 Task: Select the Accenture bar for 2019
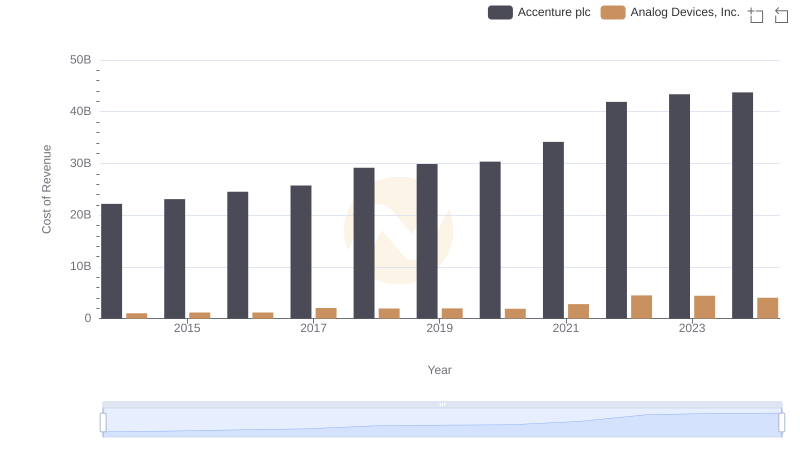pos(427,241)
